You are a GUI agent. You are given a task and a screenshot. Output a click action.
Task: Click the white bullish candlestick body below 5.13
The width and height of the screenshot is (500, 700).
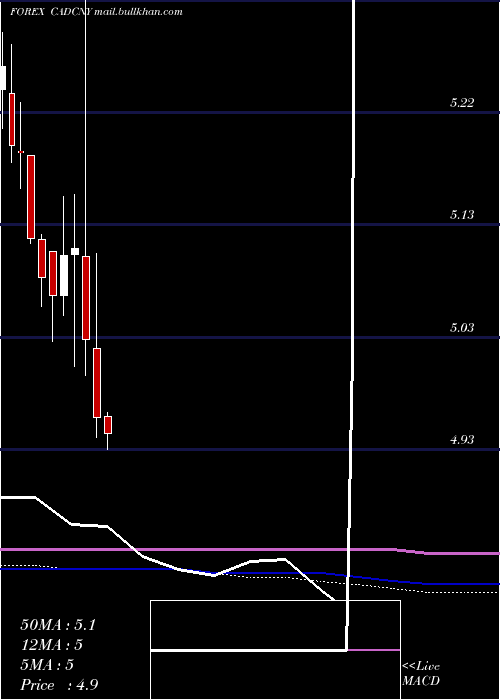[x=64, y=275]
